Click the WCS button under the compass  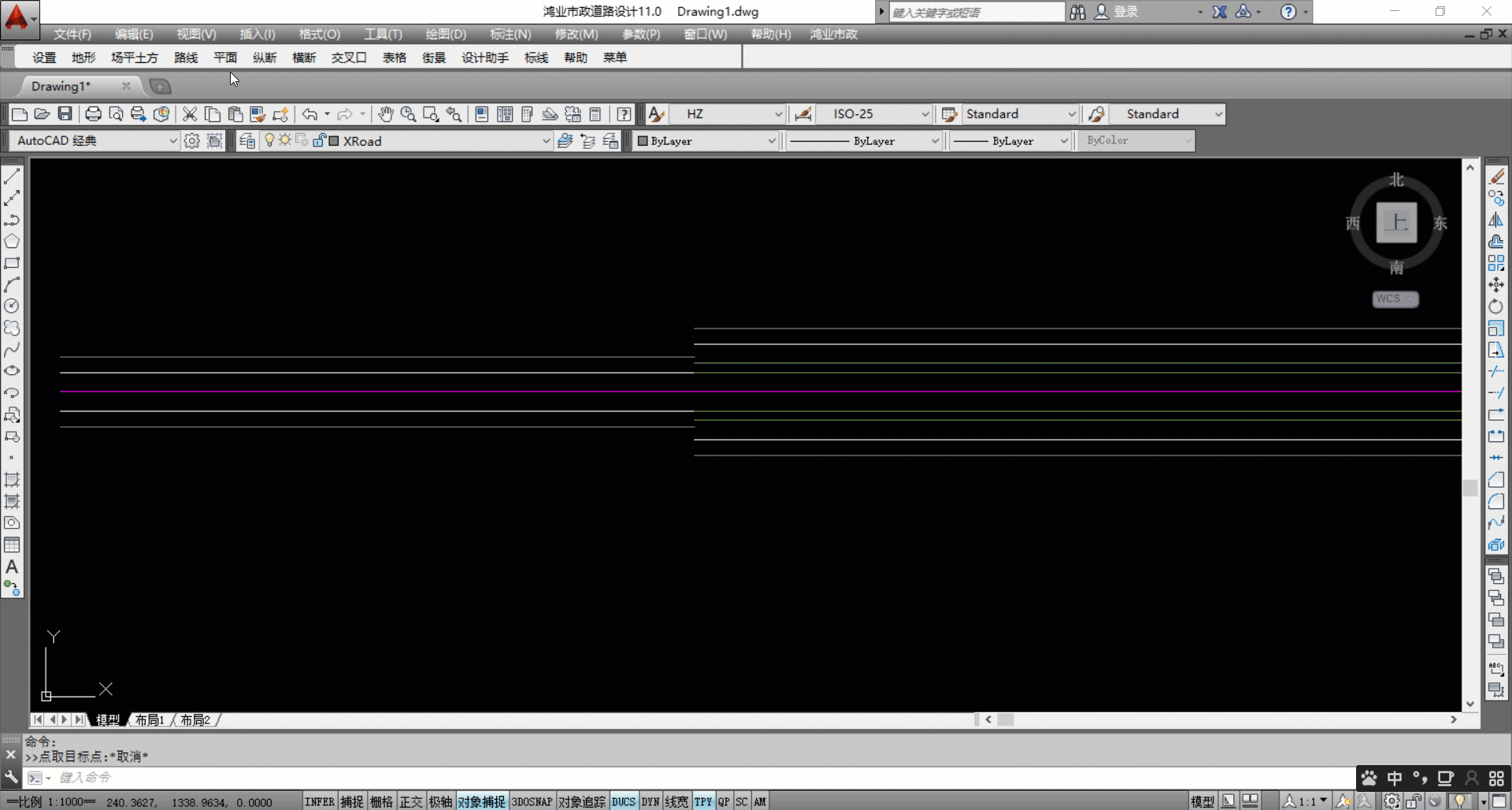[1395, 299]
